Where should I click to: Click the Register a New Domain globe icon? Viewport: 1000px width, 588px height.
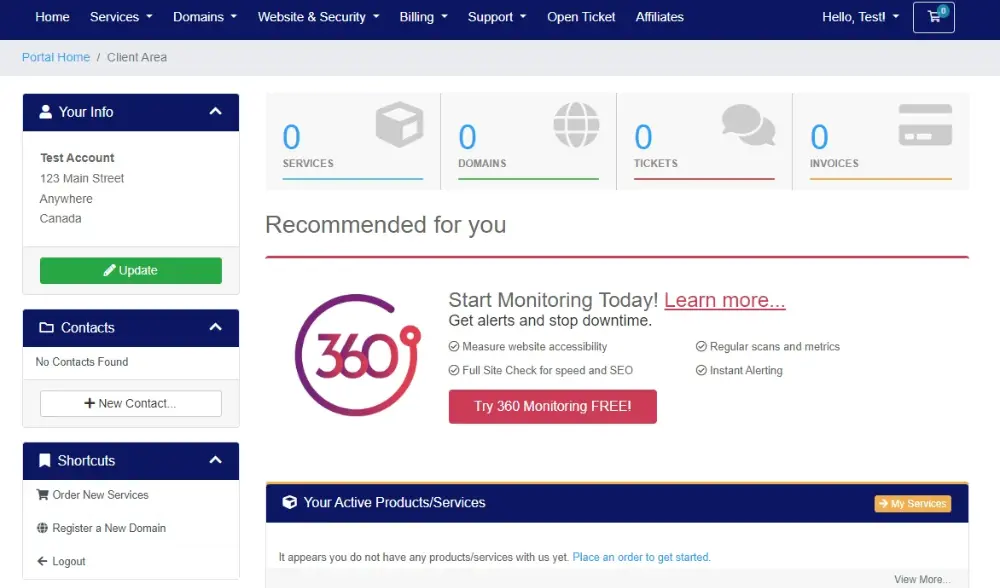(x=42, y=528)
